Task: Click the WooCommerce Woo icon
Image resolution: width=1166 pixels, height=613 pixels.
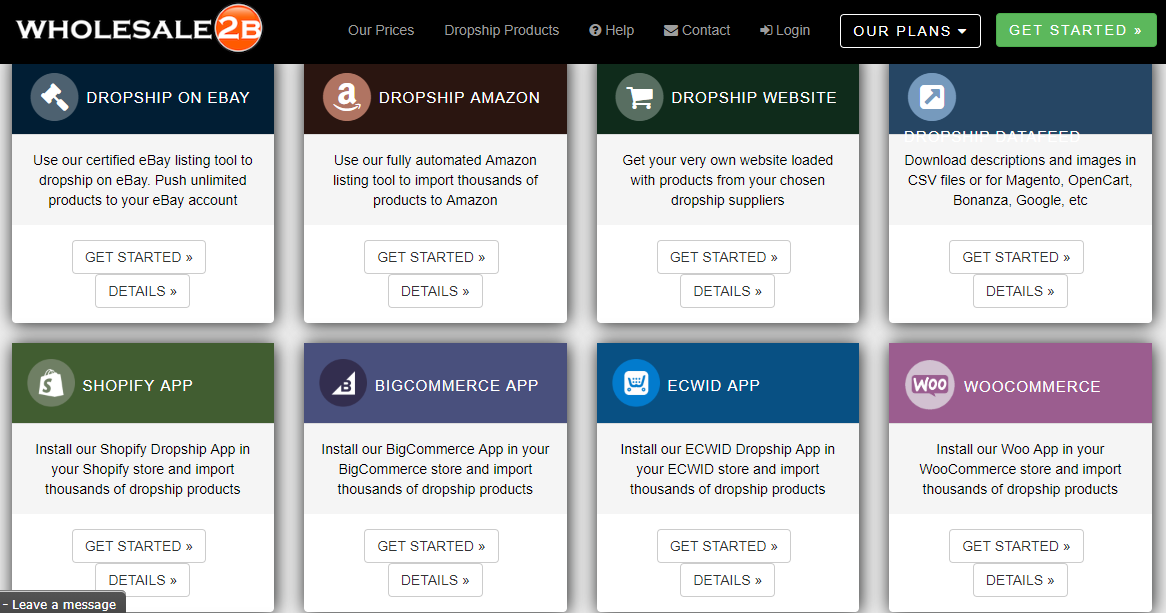Action: [930, 385]
